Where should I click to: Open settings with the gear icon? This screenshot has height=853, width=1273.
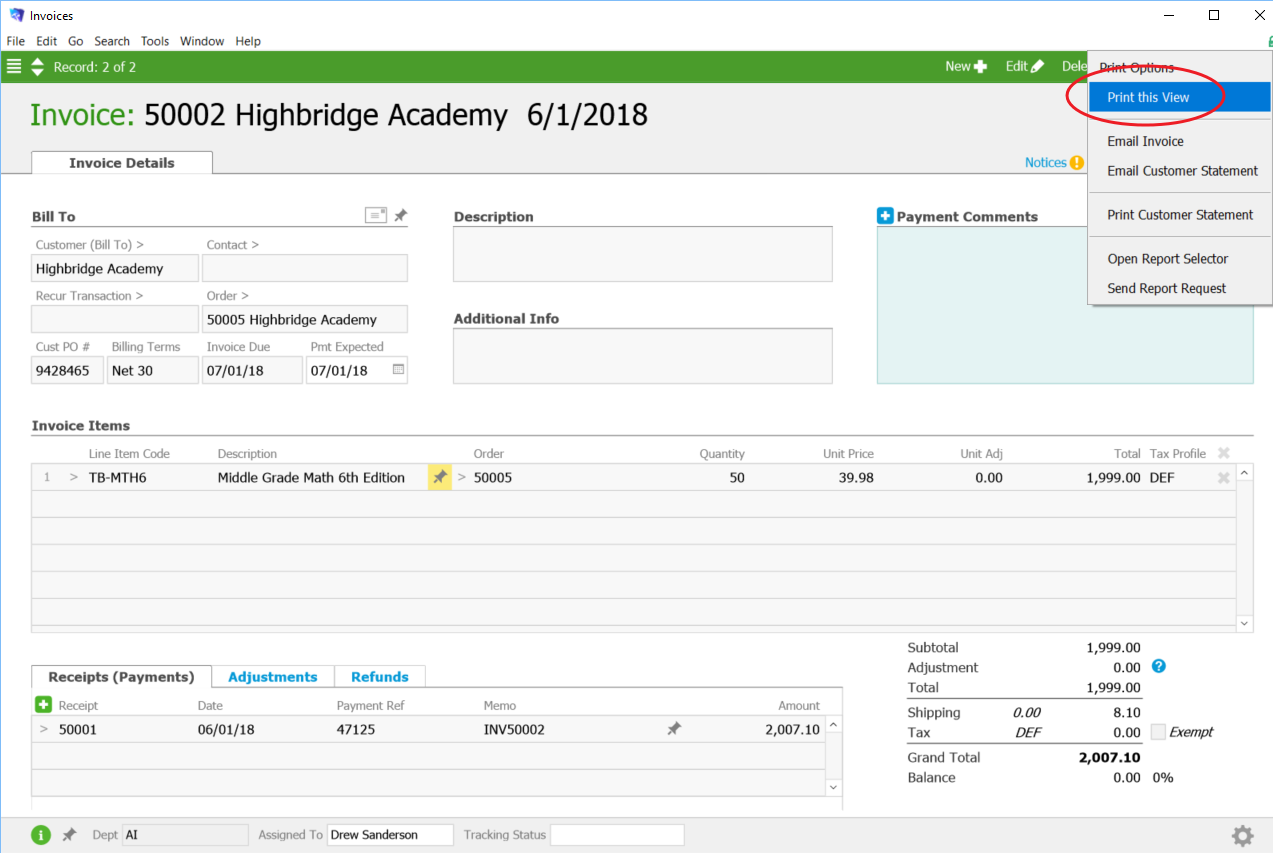point(1242,835)
